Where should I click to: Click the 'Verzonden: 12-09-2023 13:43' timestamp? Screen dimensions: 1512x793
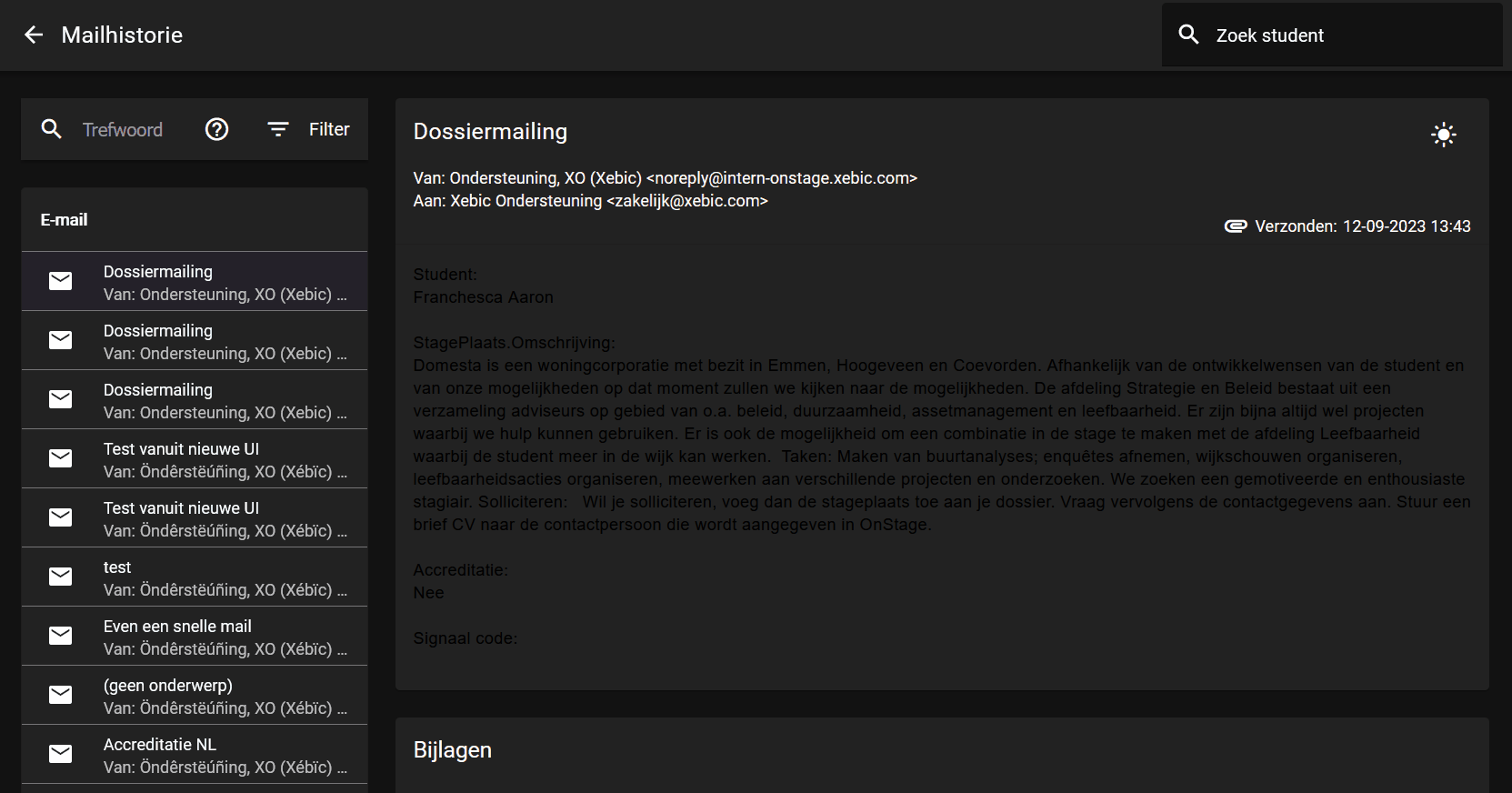[1363, 226]
